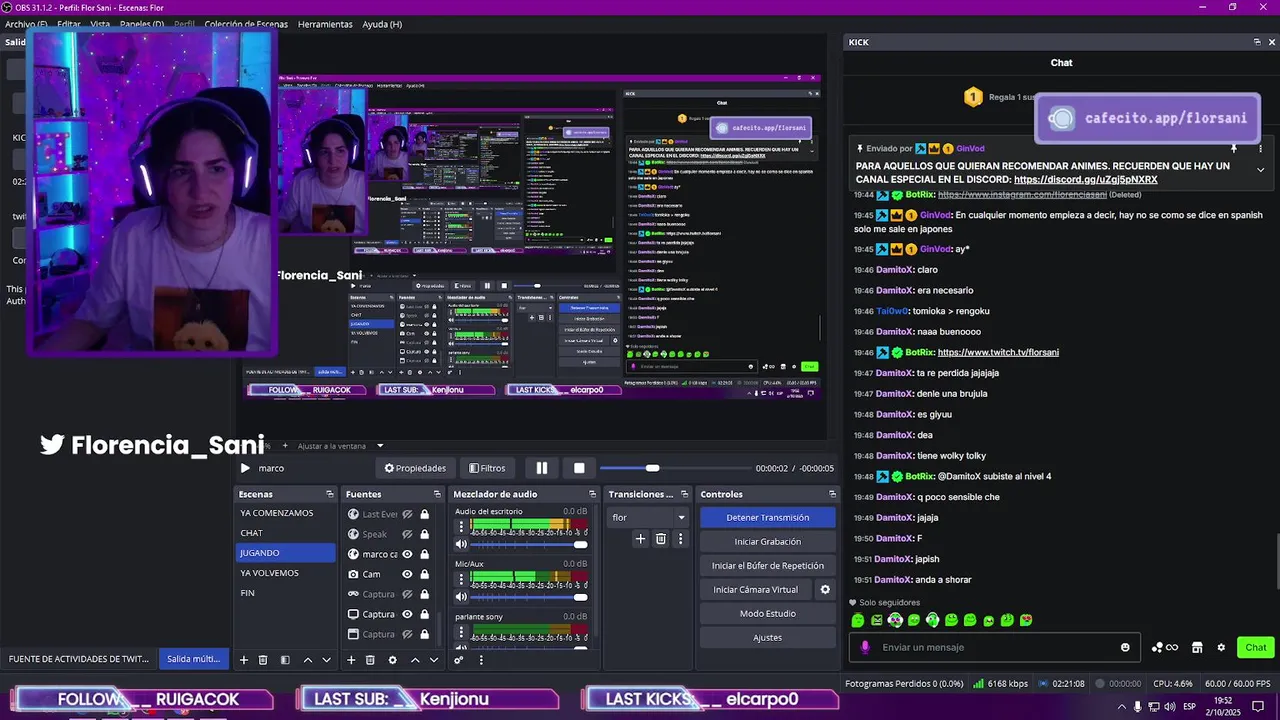1280x720 pixels.
Task: Switch to the Salida múlti... tab
Action: coord(193,659)
